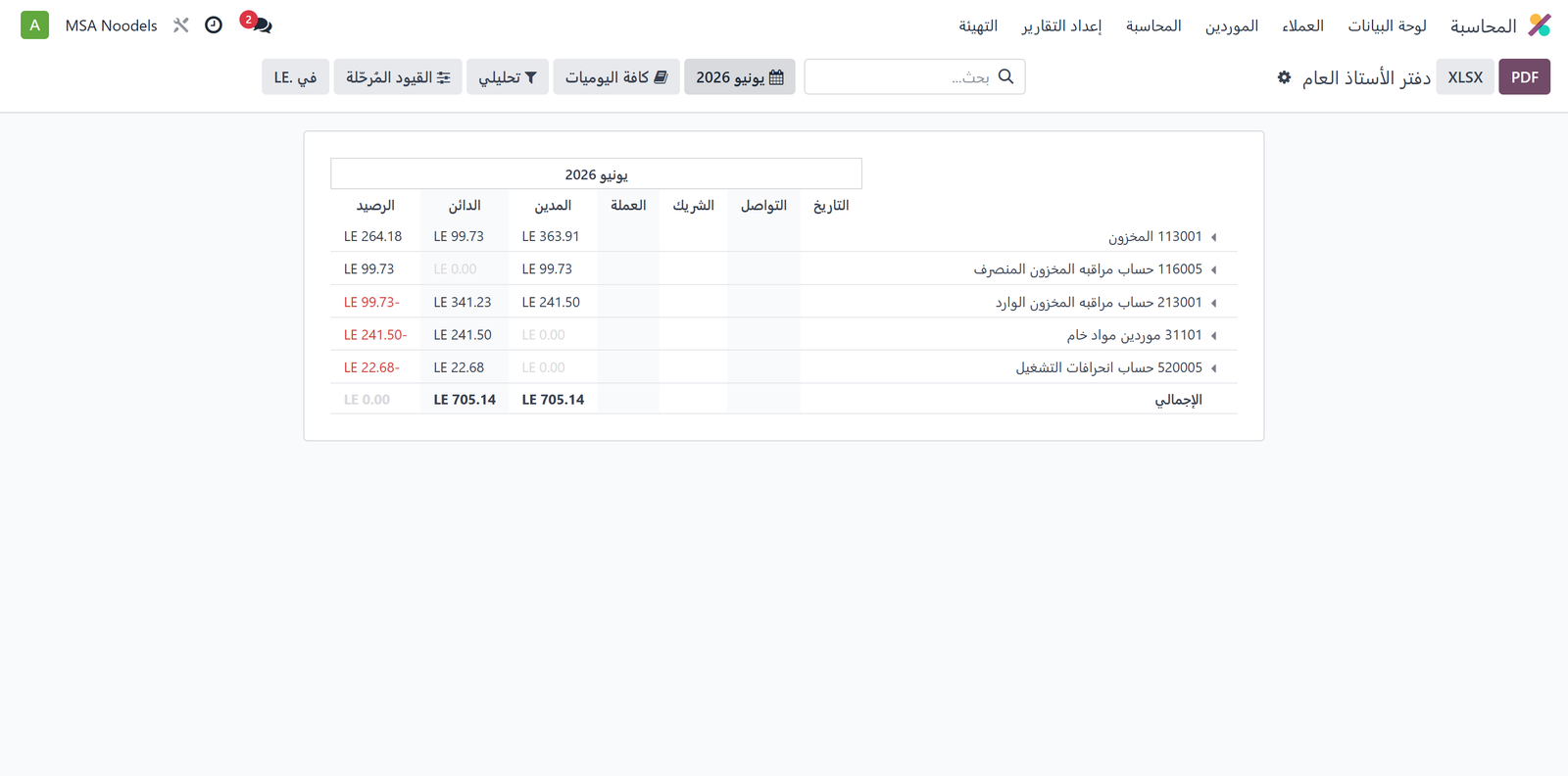
Task: Click total debit LE 705.14
Action: point(553,400)
